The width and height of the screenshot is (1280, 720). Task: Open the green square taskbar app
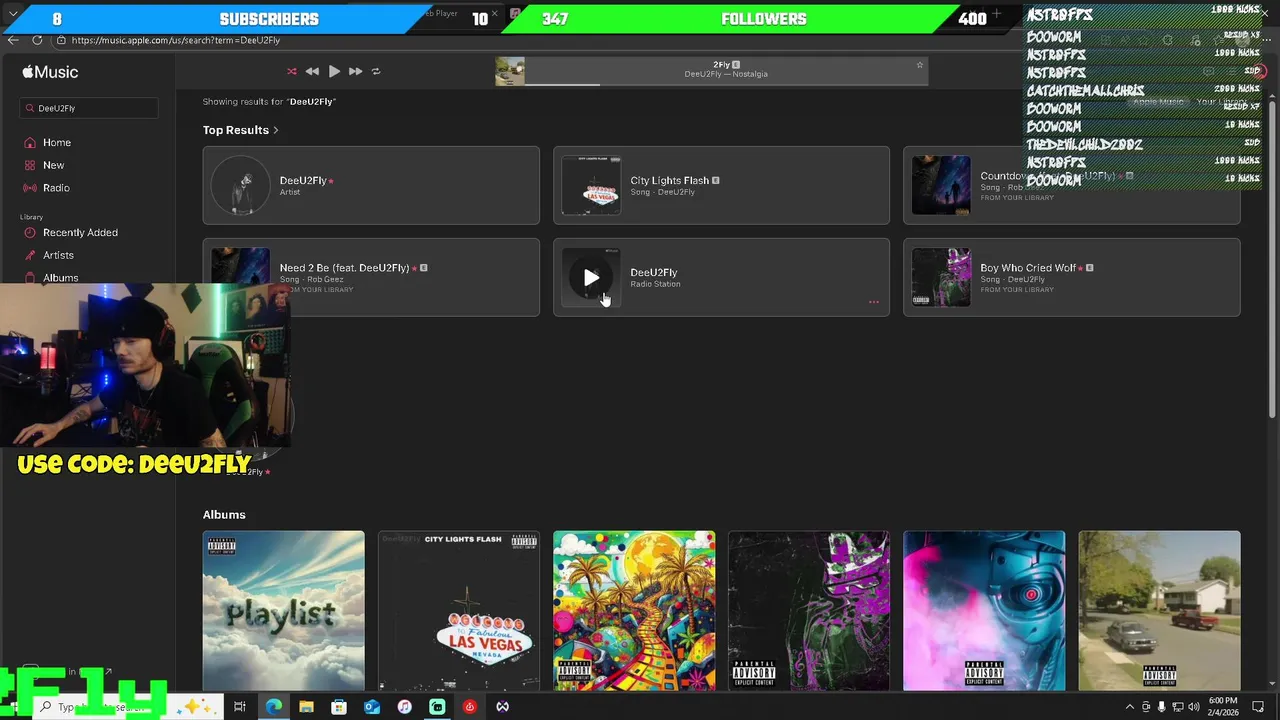[x=437, y=707]
